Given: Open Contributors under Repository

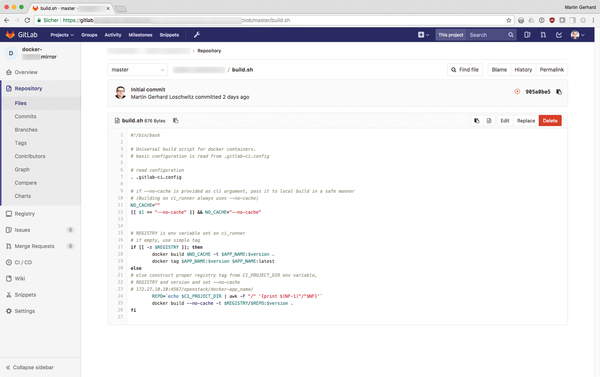Looking at the screenshot, I should click(x=30, y=156).
